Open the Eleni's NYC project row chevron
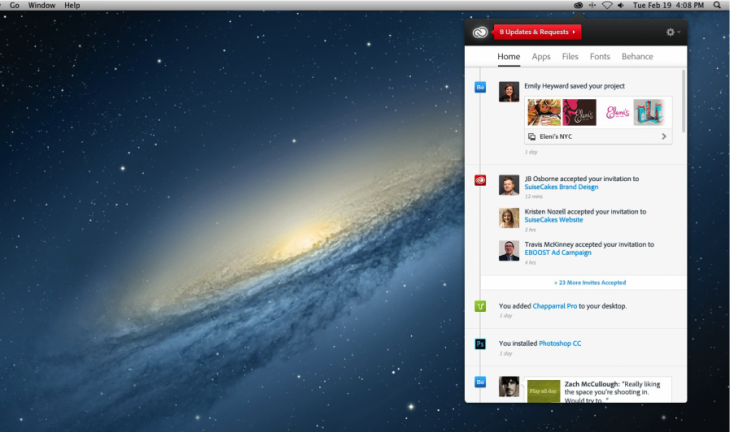Image resolution: width=730 pixels, height=432 pixels. click(664, 136)
